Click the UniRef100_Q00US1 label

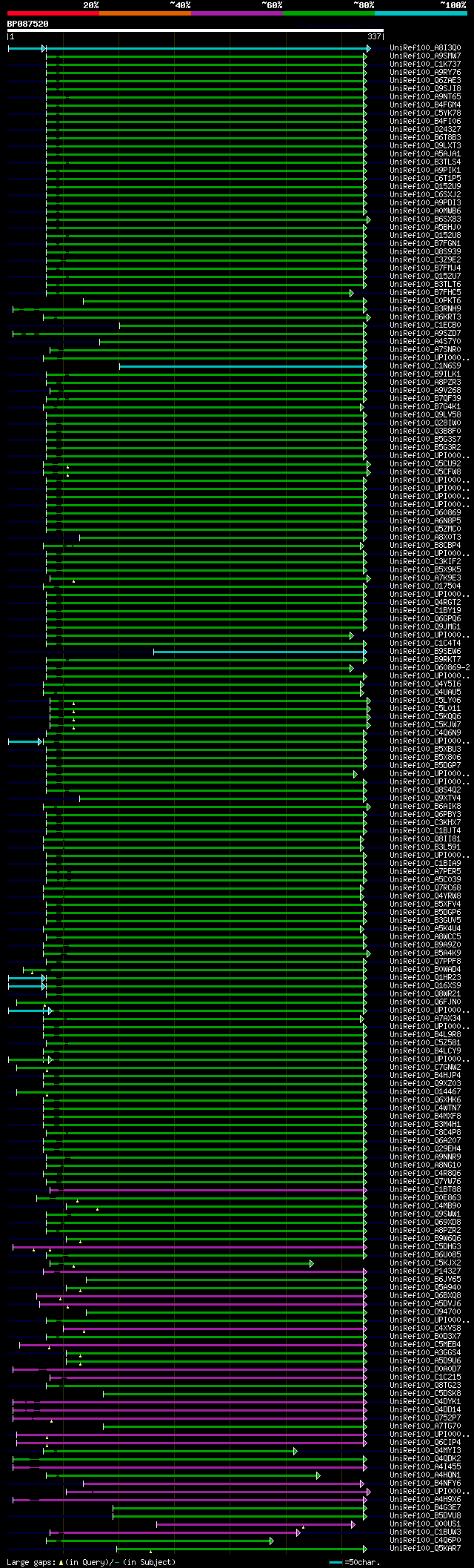(425, 1524)
